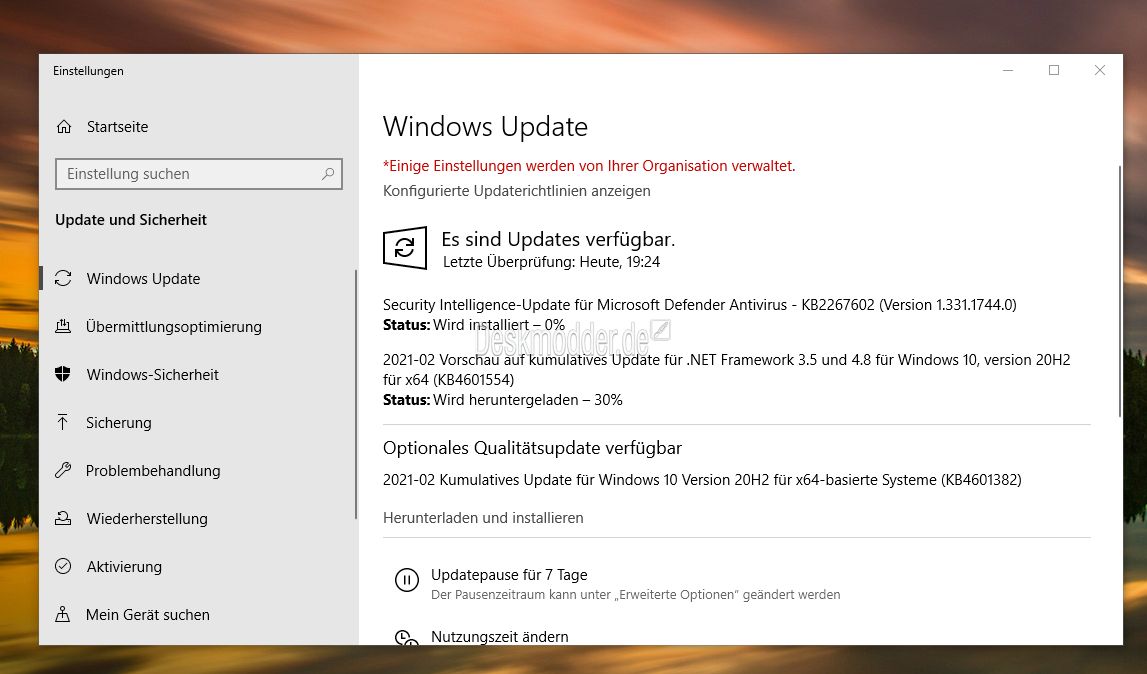Image resolution: width=1147 pixels, height=674 pixels.
Task: Click 'Letzte Überprüfung: Heute, 19:24' text
Action: (552, 262)
